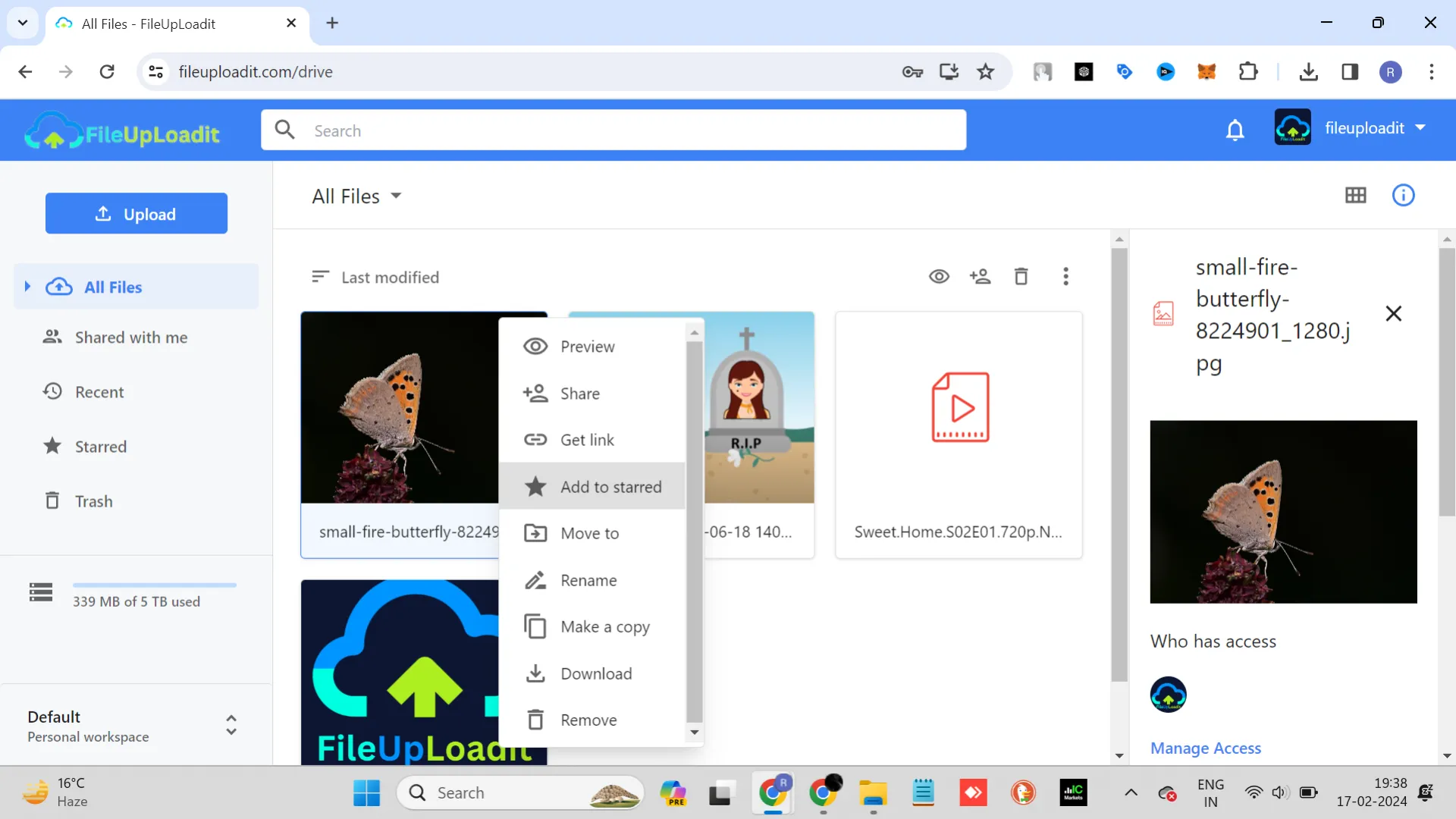Select the Sweet.Home.S02E01 video file
The height and width of the screenshot is (819, 1456).
[x=959, y=435]
